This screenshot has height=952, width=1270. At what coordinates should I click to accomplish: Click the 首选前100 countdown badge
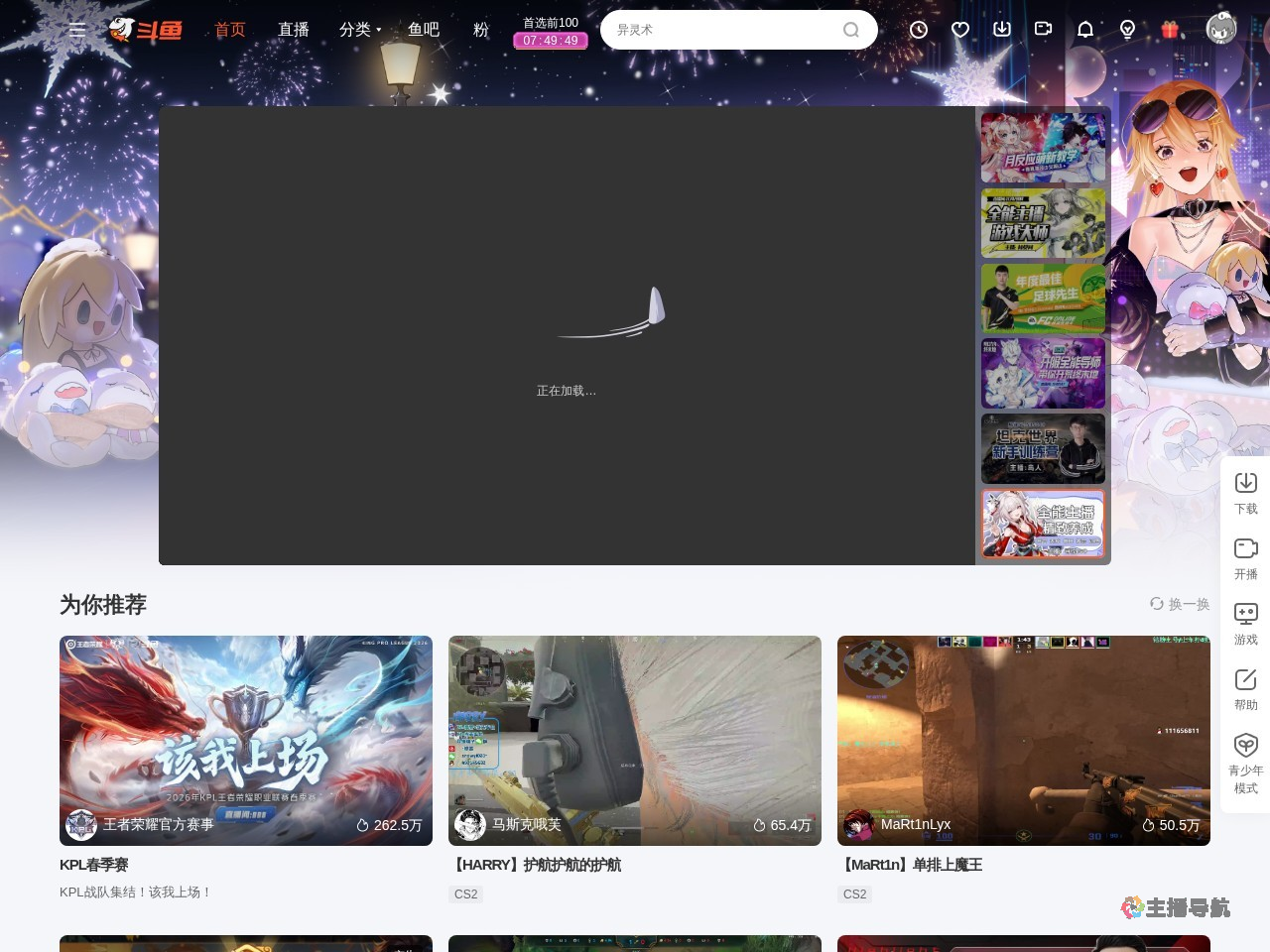(551, 32)
